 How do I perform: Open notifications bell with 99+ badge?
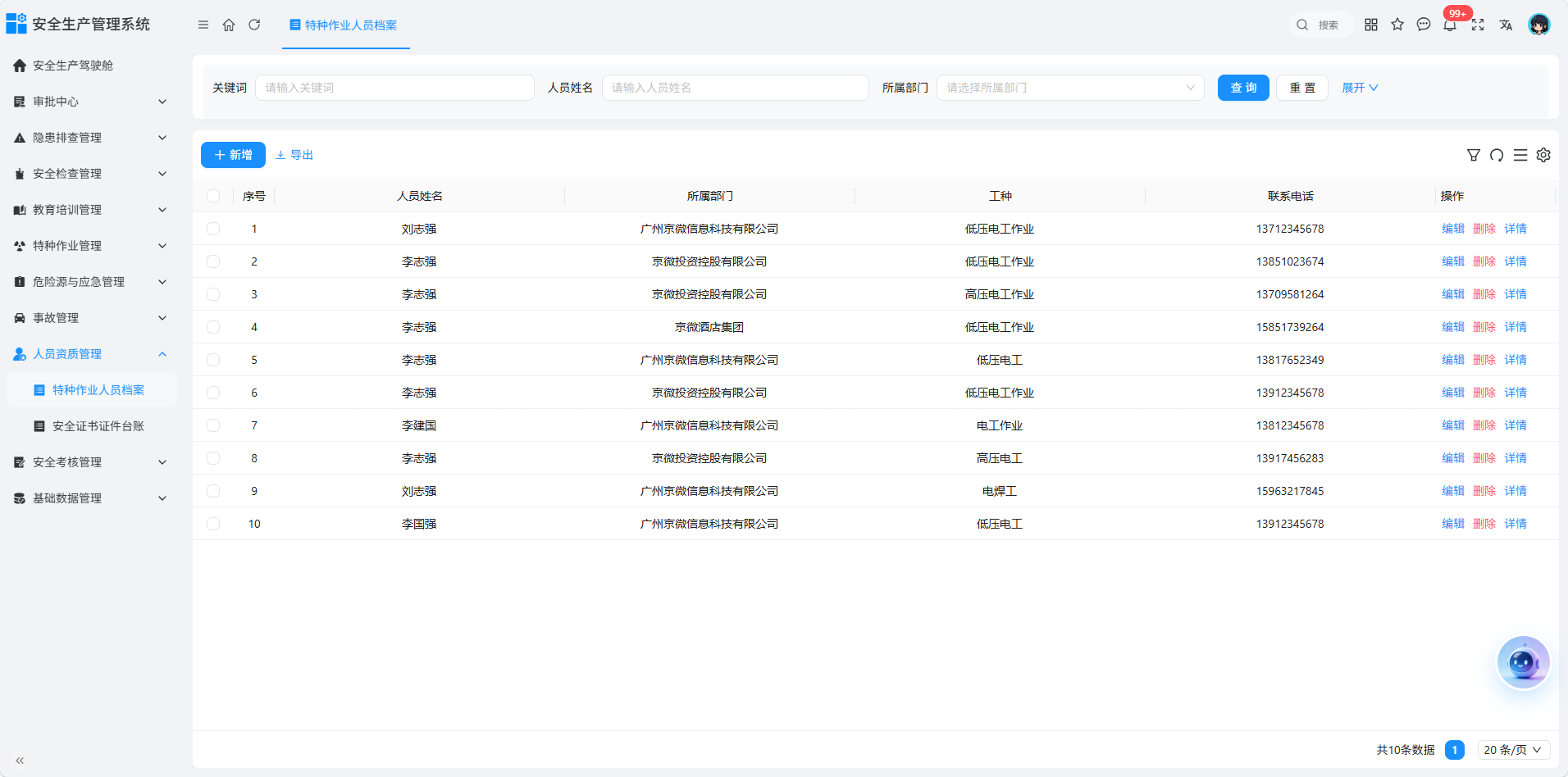click(x=1450, y=25)
